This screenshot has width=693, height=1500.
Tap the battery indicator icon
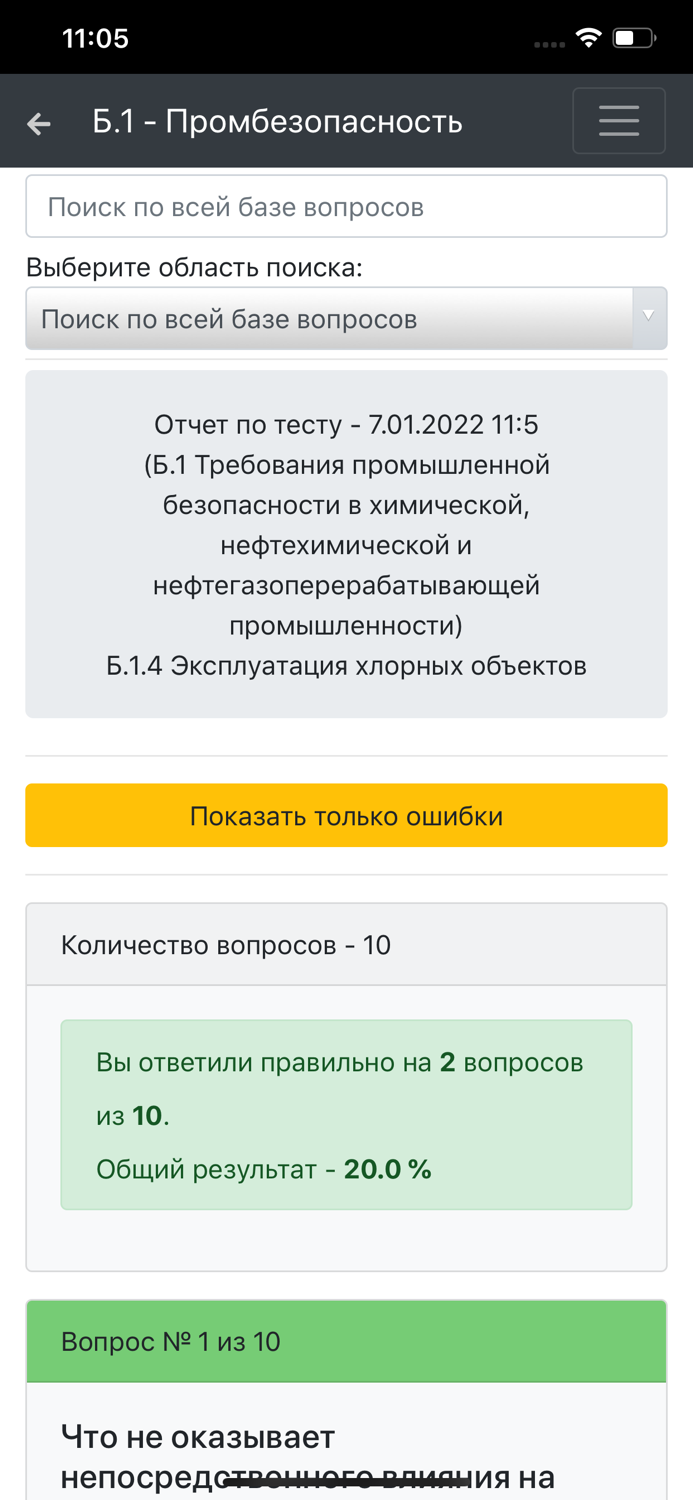[x=632, y=36]
